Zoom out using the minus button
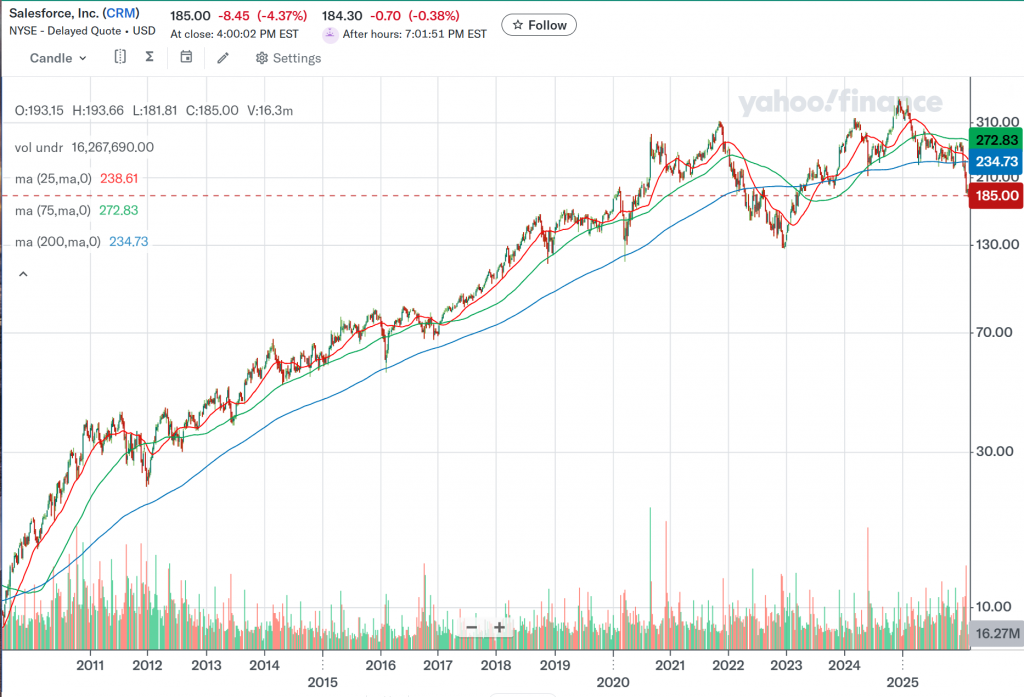Viewport: 1024px width, 697px height. (471, 628)
